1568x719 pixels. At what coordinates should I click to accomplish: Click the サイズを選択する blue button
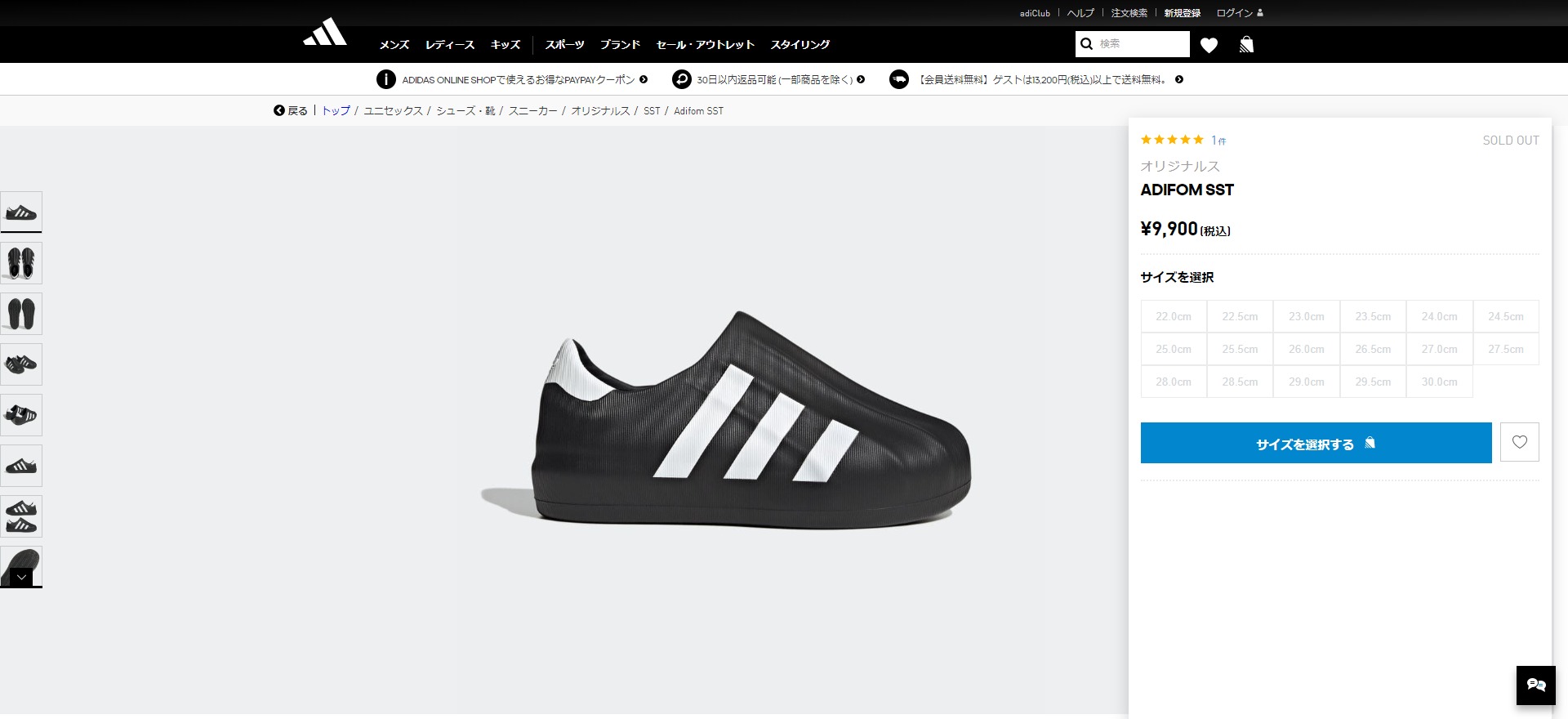[x=1316, y=443]
